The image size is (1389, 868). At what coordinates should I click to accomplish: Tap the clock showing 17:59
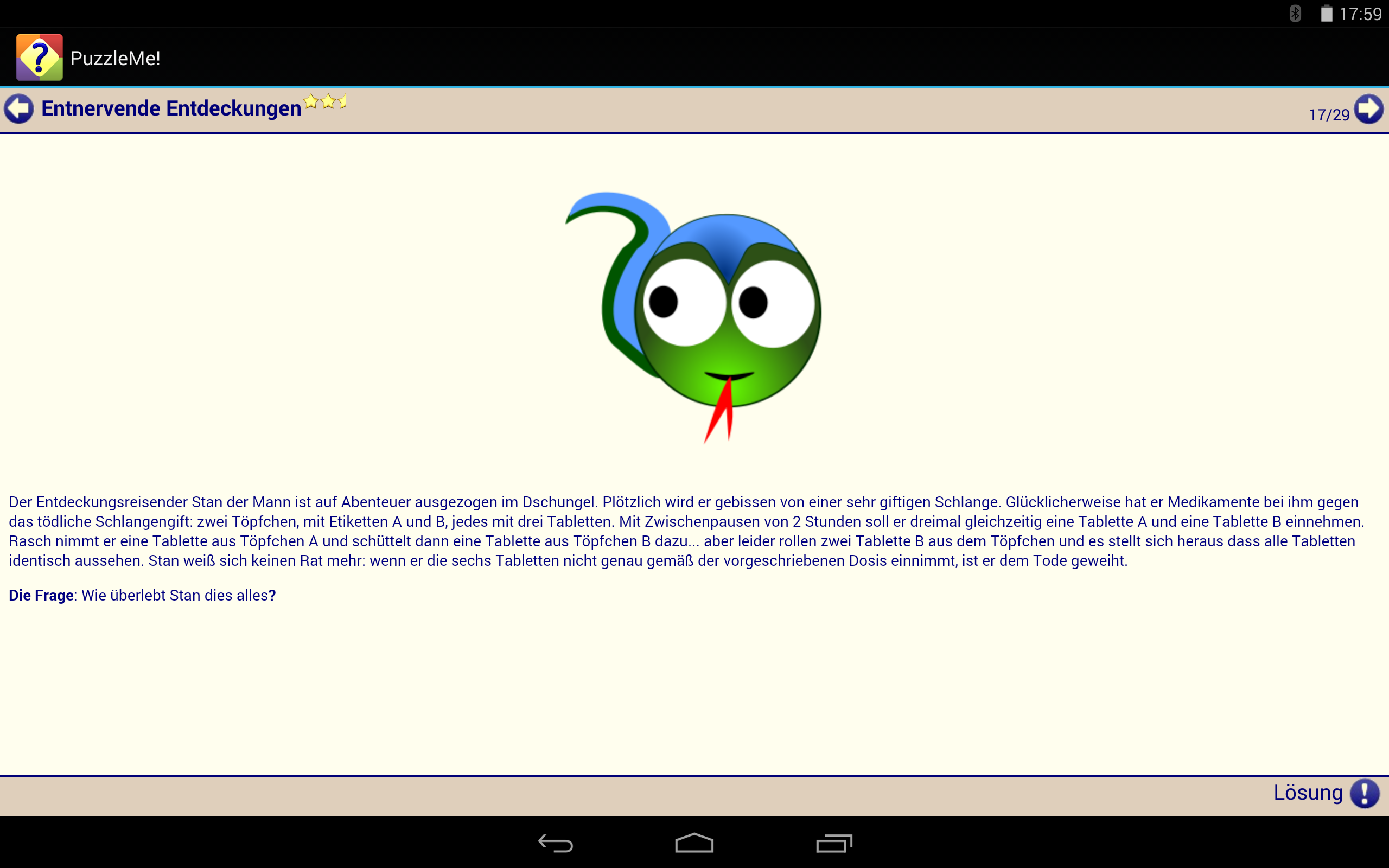[x=1360, y=14]
